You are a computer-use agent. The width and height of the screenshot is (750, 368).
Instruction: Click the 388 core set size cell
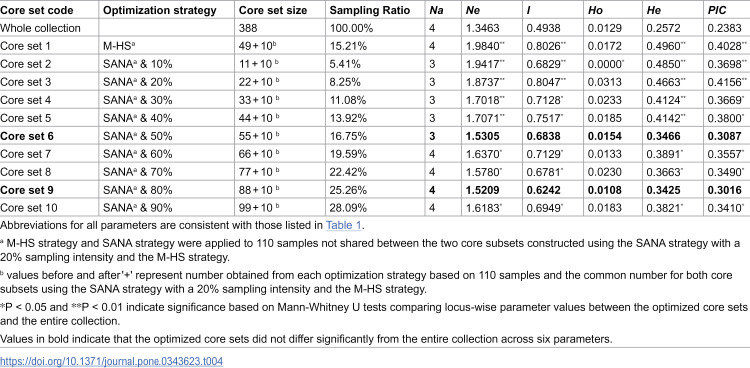tap(247, 28)
